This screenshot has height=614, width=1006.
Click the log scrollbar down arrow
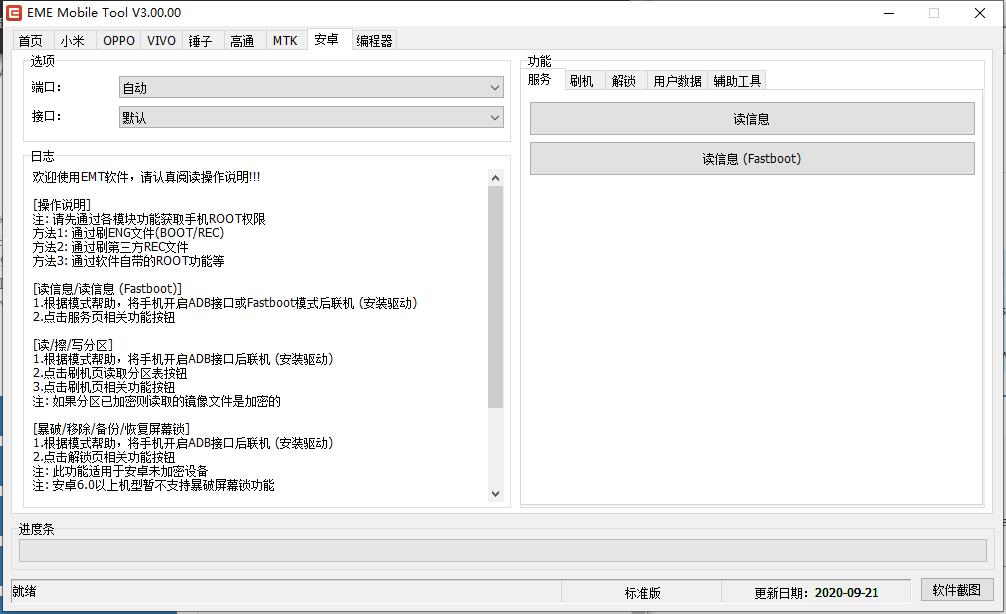495,493
